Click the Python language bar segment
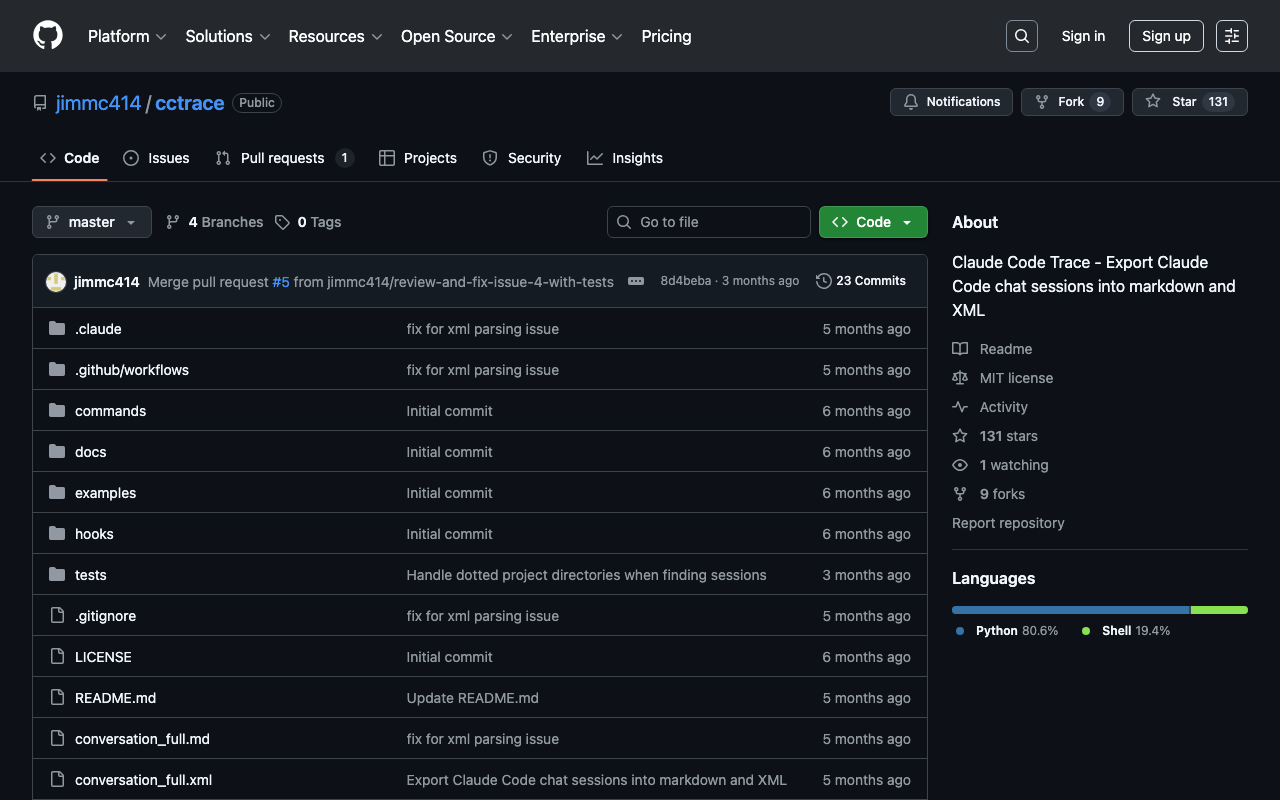The width and height of the screenshot is (1280, 800). 1070,609
